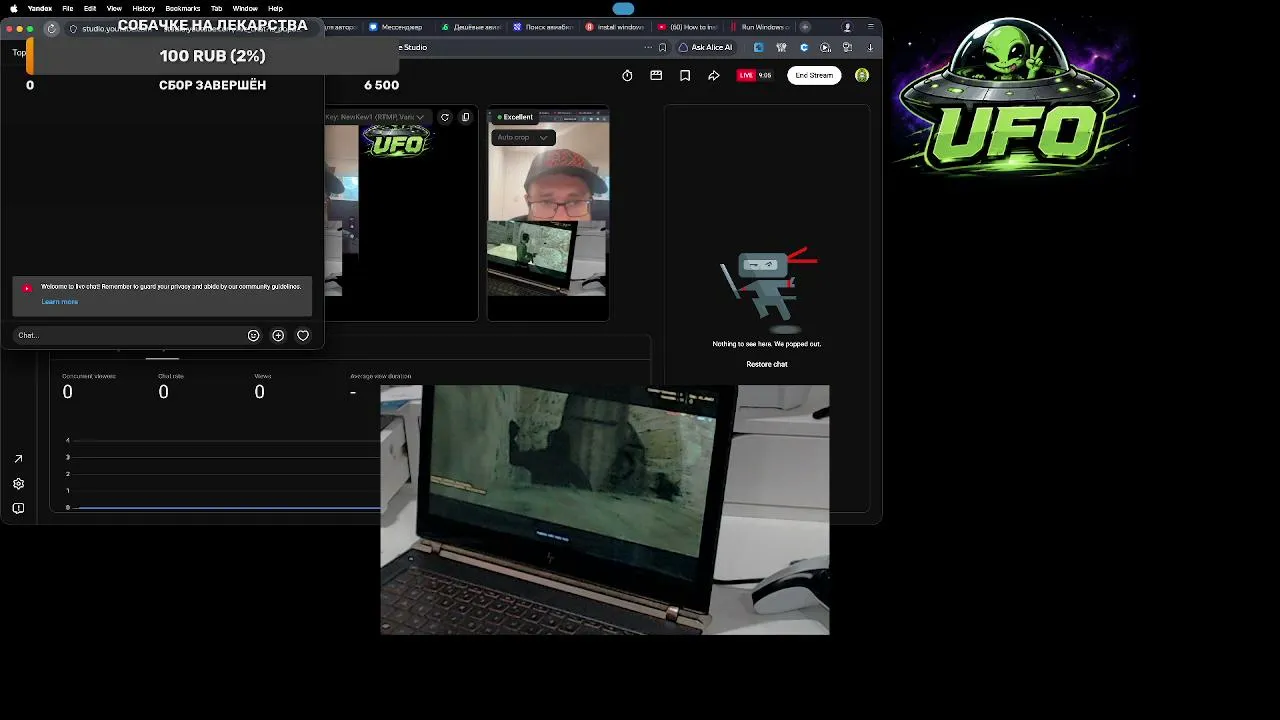The height and width of the screenshot is (720, 1280).
Task: Send a heart reaction in chat
Action: point(303,336)
